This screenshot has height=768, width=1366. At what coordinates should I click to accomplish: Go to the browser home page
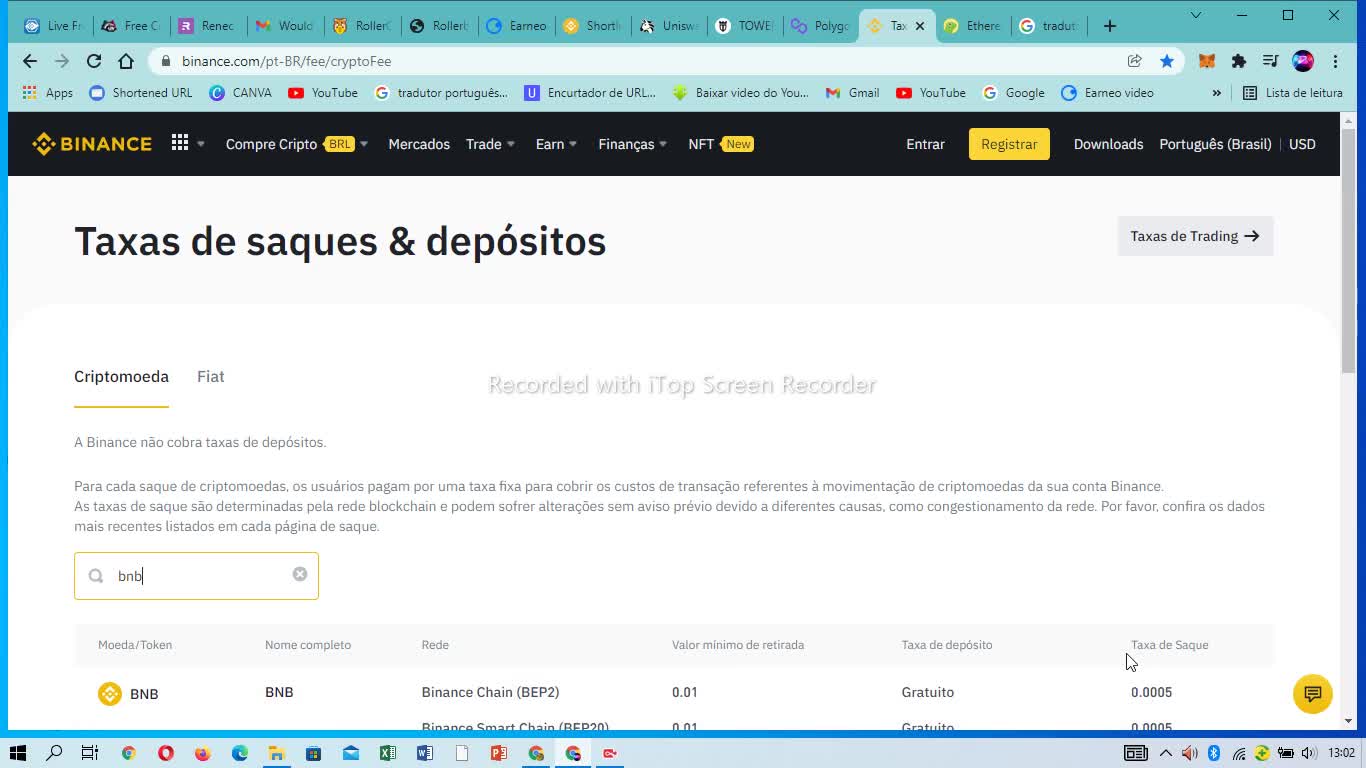click(x=126, y=61)
